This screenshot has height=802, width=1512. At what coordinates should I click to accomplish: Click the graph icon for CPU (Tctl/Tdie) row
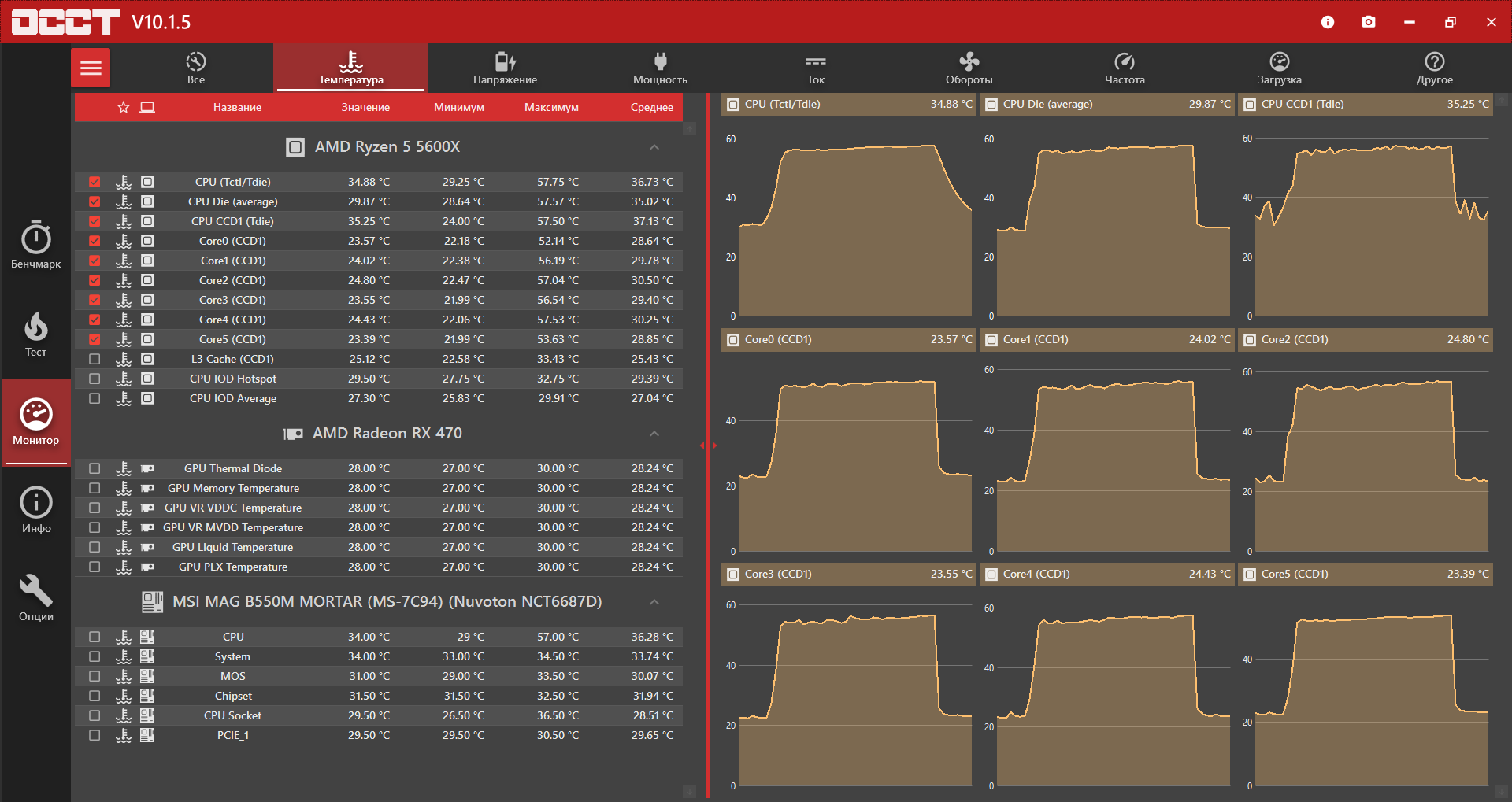[124, 182]
